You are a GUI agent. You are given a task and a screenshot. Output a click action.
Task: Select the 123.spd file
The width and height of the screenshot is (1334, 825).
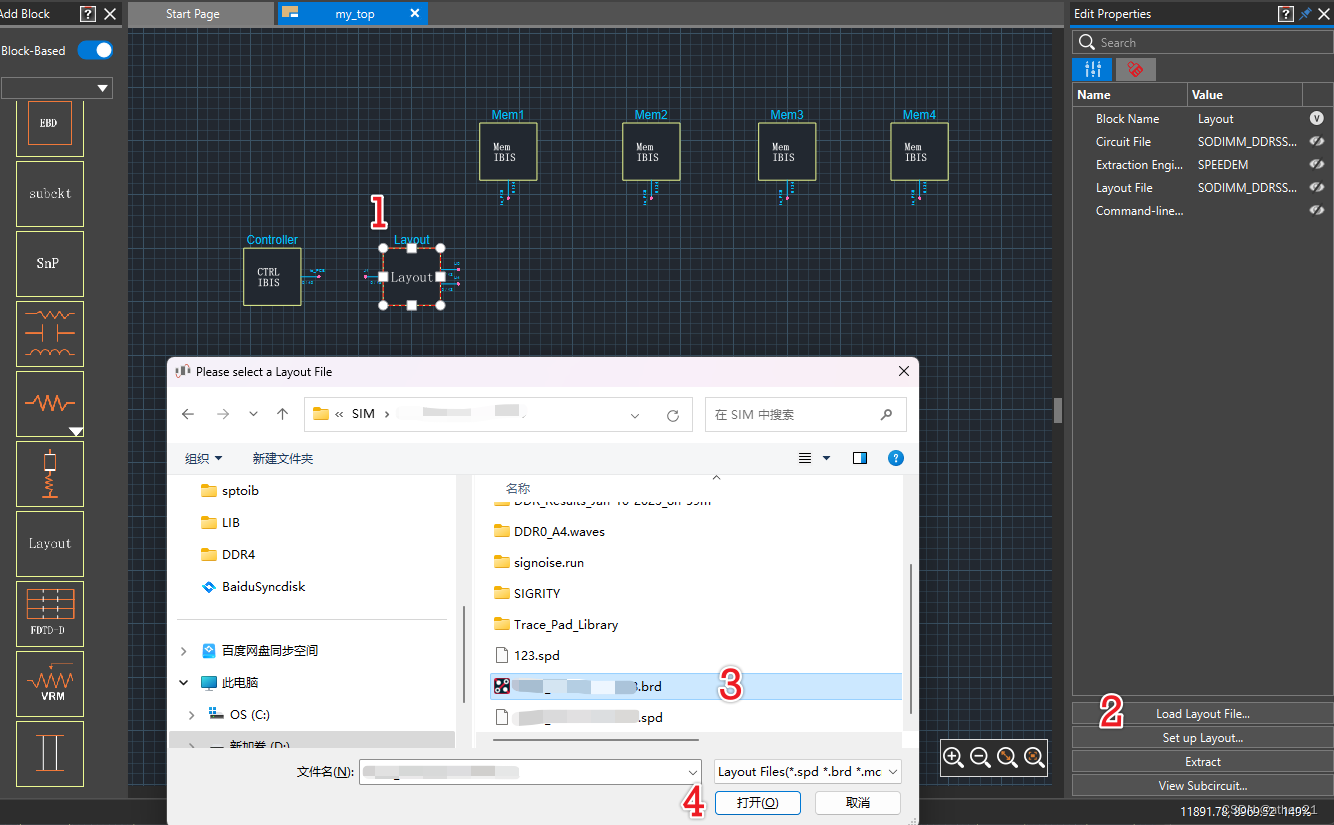tap(527, 655)
